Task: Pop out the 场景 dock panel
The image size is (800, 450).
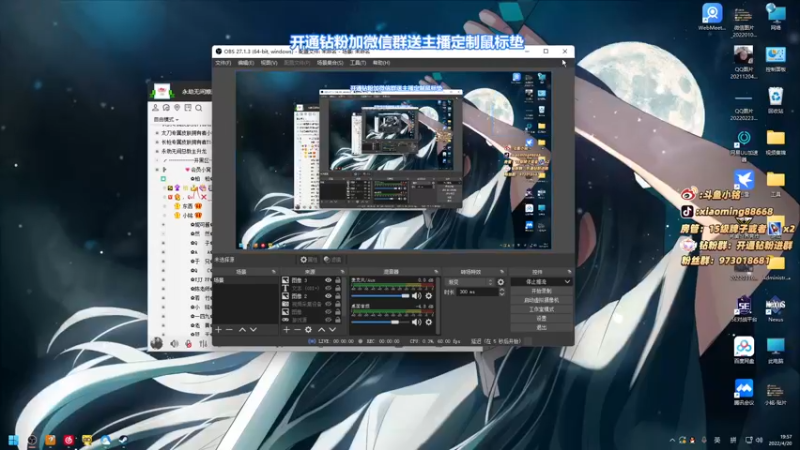Action: (273, 272)
